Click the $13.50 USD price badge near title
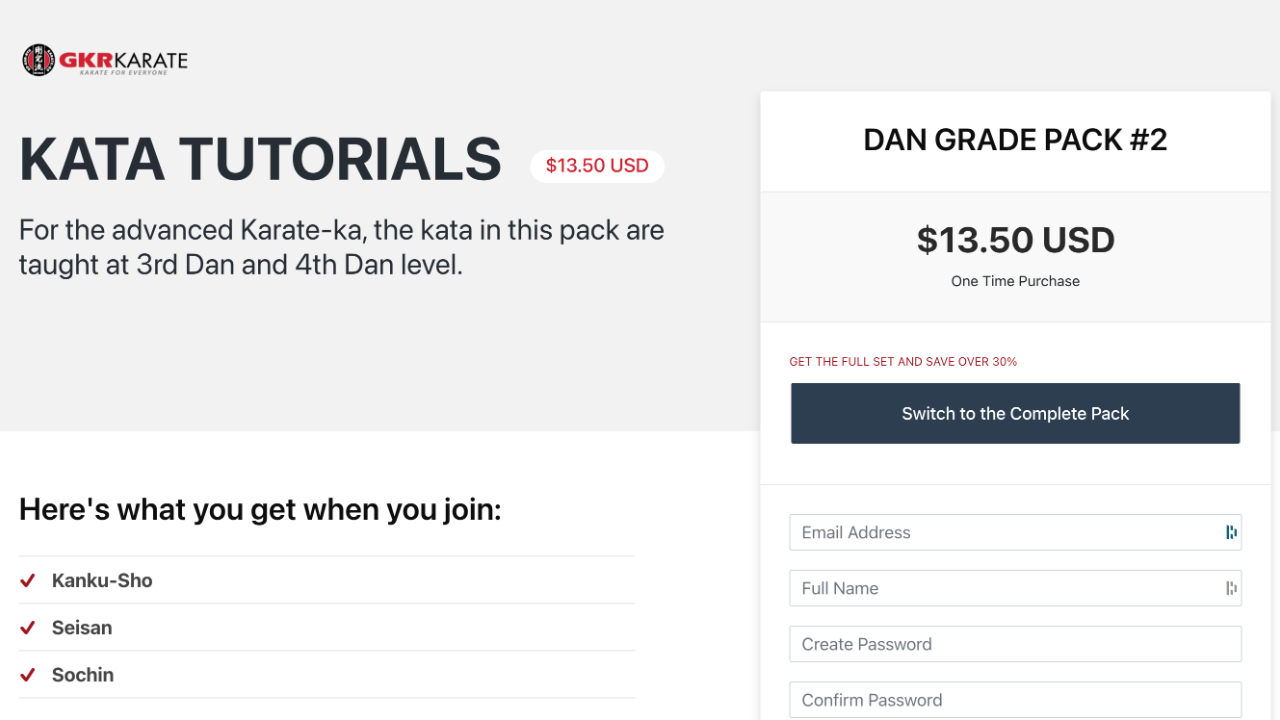The image size is (1280, 720). (x=597, y=166)
